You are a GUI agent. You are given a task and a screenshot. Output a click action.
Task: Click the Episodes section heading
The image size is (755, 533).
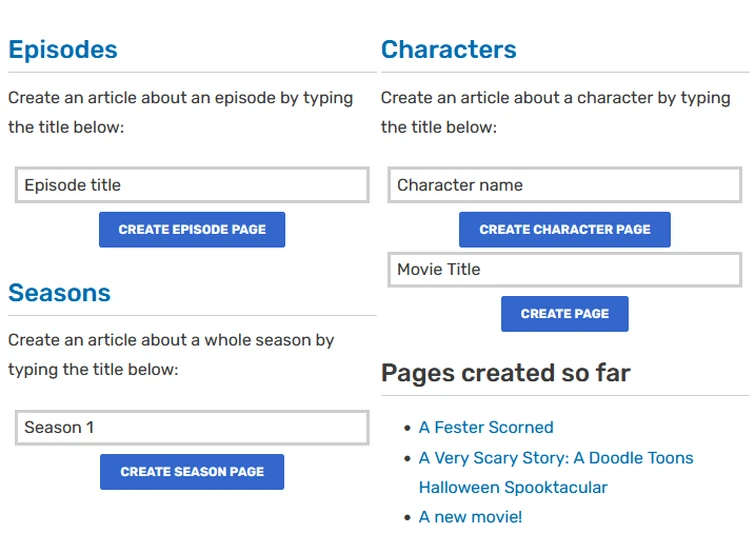63,50
